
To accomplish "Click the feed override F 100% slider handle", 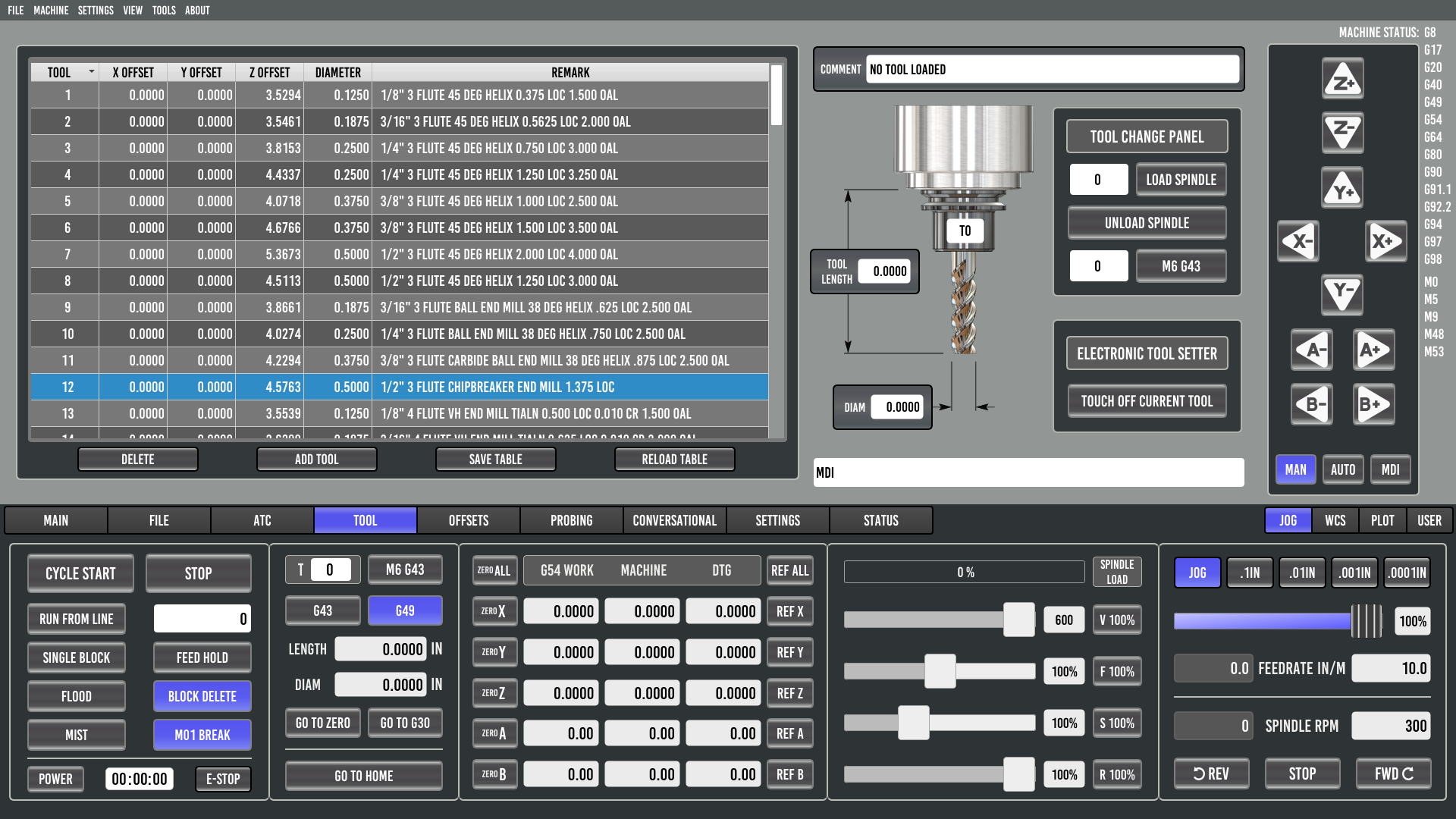I will (940, 671).
